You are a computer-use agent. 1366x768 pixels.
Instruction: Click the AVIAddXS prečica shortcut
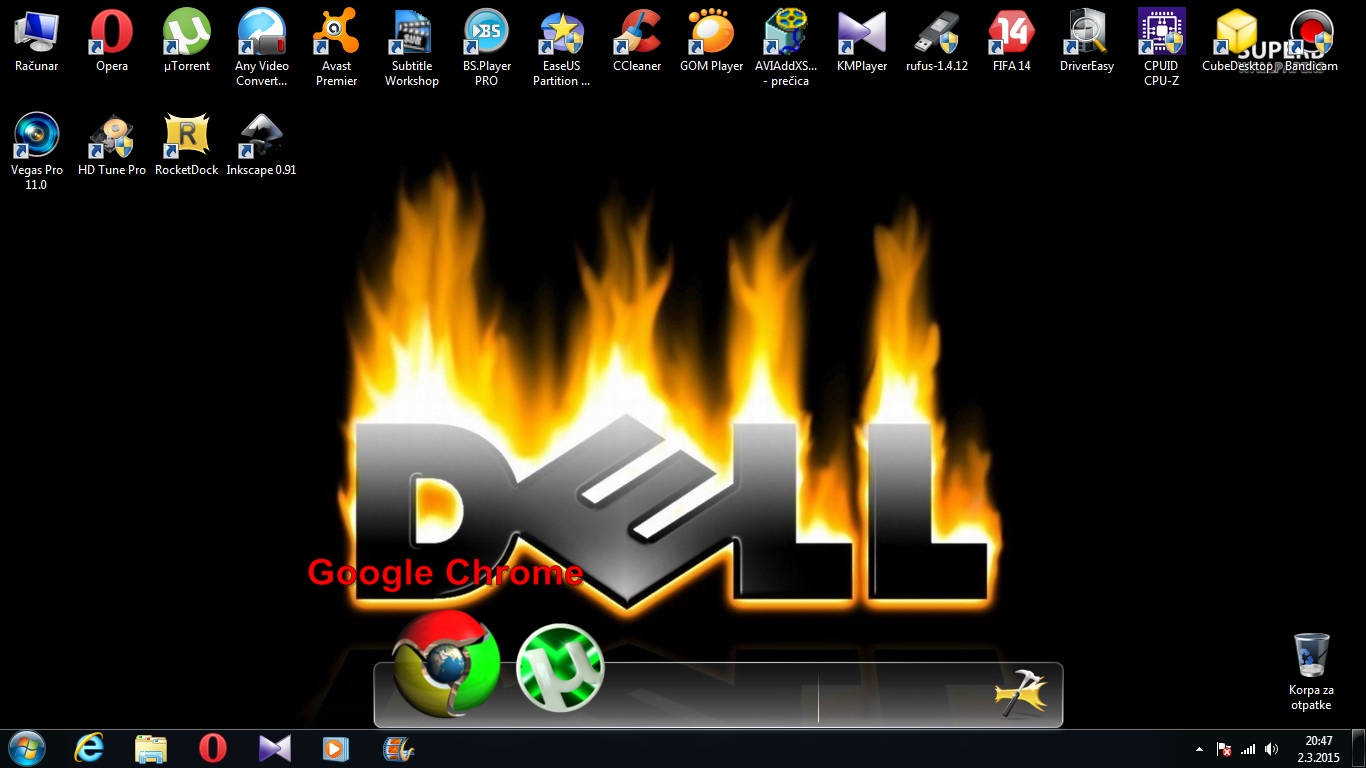point(786,48)
